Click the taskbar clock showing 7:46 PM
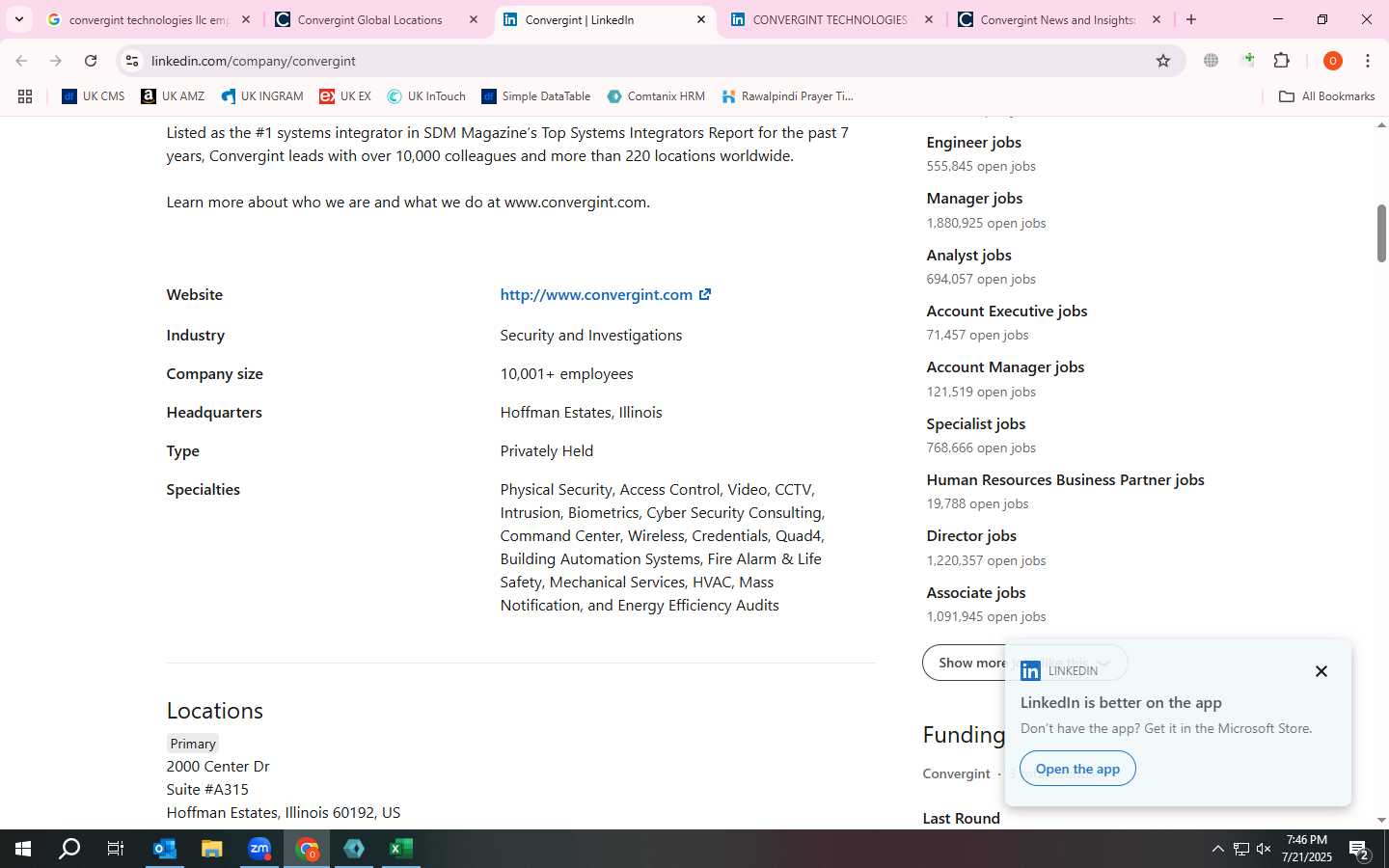Screen dimensions: 1389x868 point(1307,849)
